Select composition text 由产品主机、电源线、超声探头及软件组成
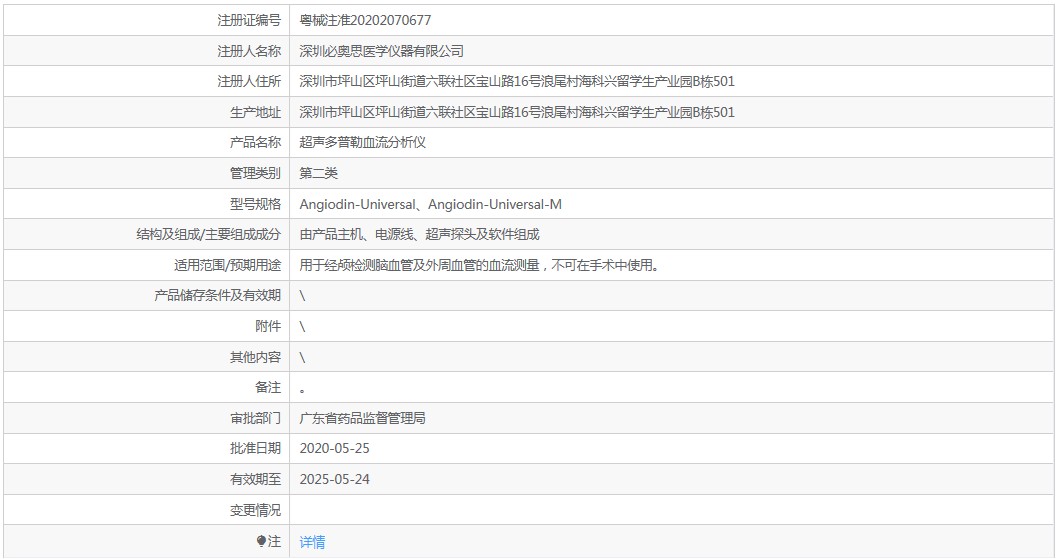 click(419, 235)
